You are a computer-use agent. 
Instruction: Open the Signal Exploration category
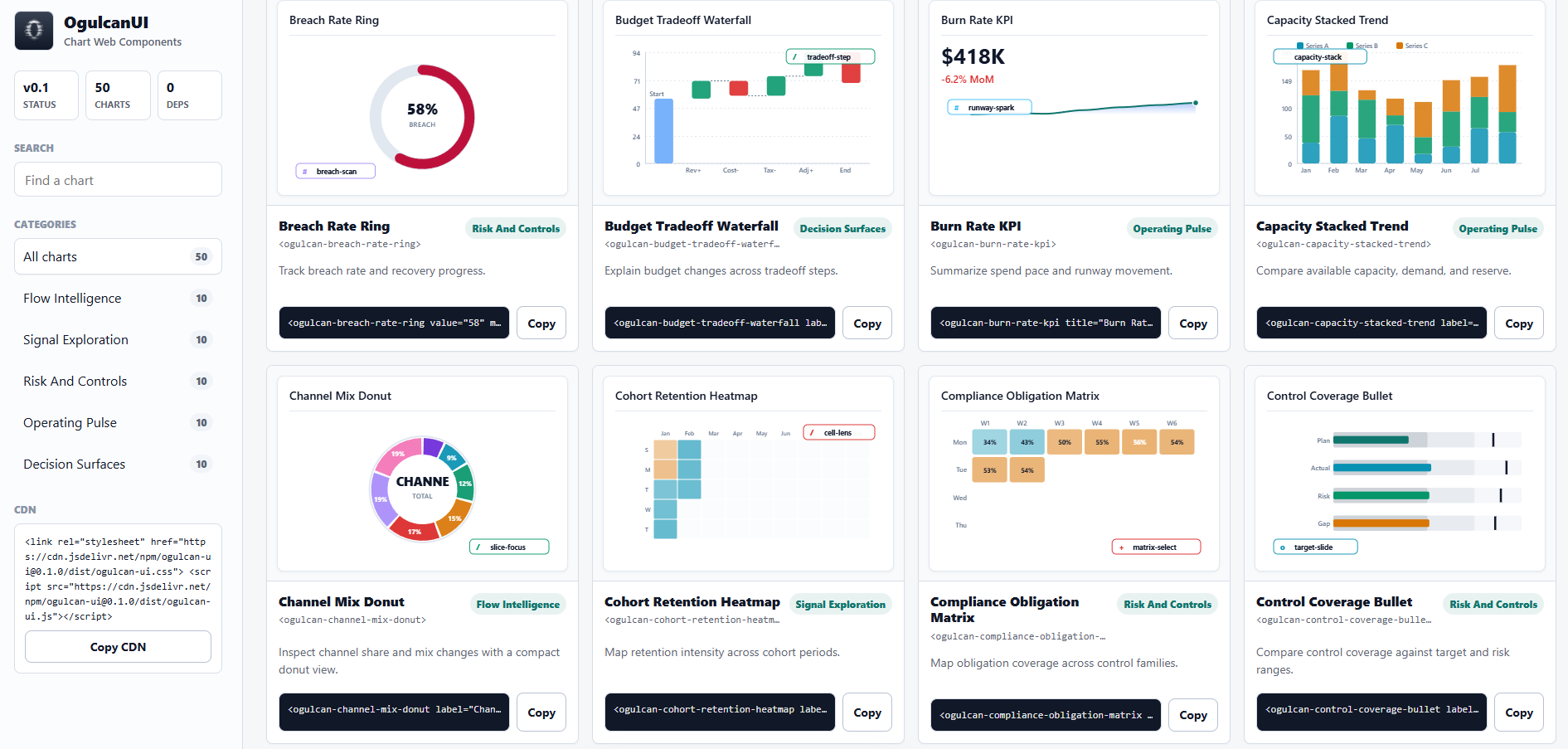118,339
